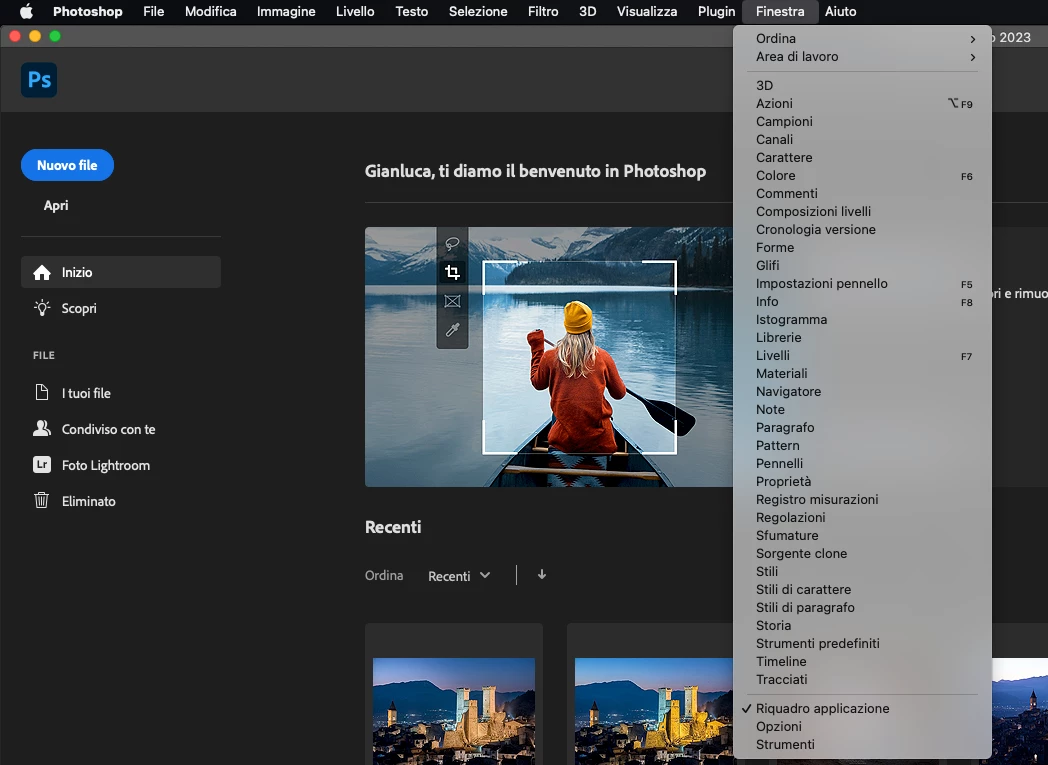
Task: Open the Plugin menu
Action: coord(716,11)
